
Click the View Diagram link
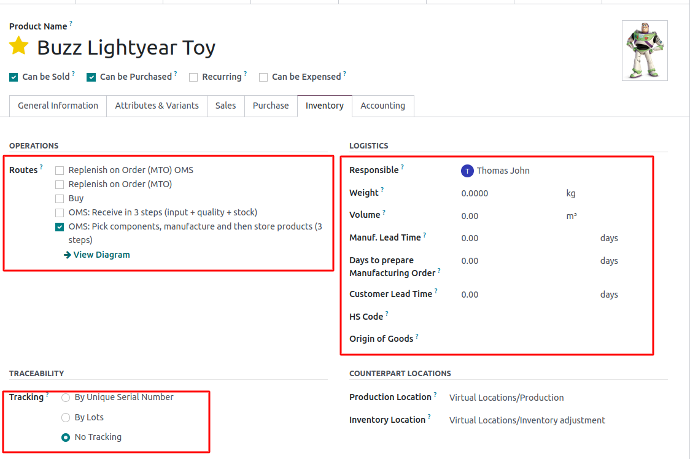pyautogui.click(x=101, y=255)
